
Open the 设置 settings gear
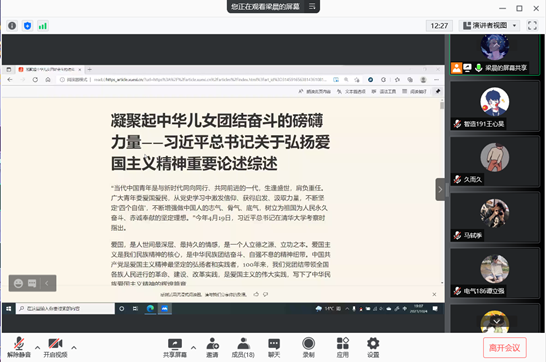coord(373,347)
